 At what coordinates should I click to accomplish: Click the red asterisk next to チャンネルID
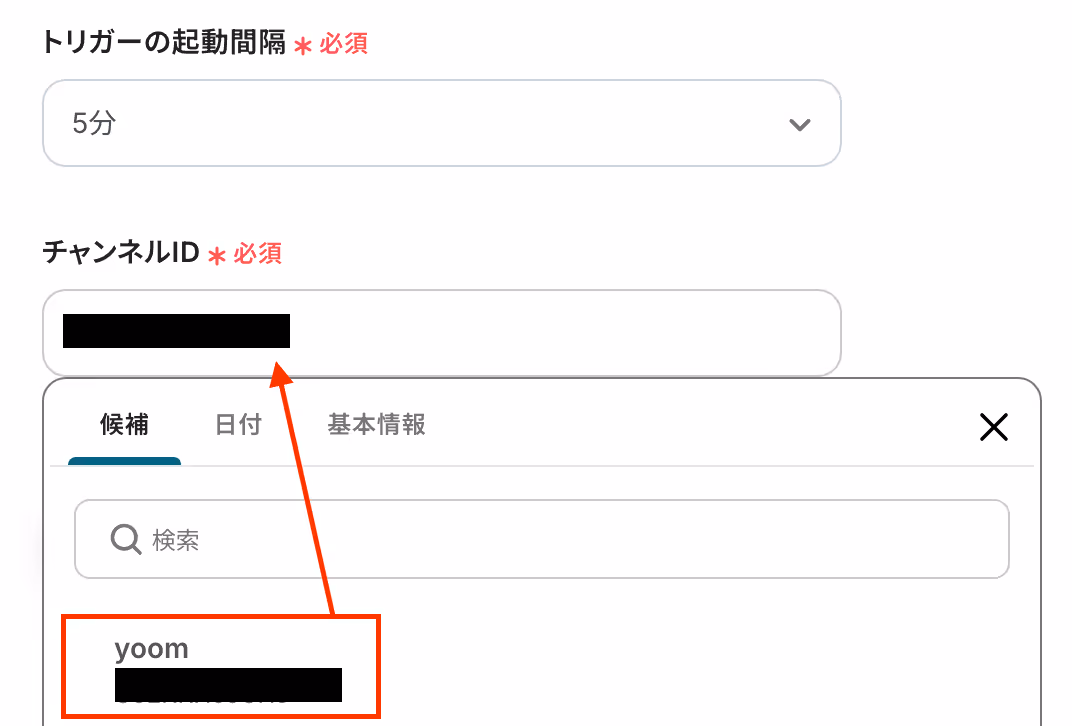click(x=217, y=256)
